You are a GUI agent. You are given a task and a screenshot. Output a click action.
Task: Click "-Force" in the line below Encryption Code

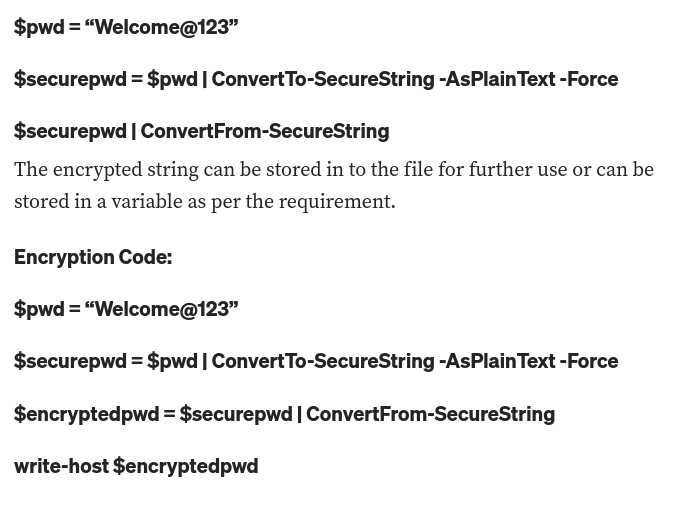click(x=588, y=361)
